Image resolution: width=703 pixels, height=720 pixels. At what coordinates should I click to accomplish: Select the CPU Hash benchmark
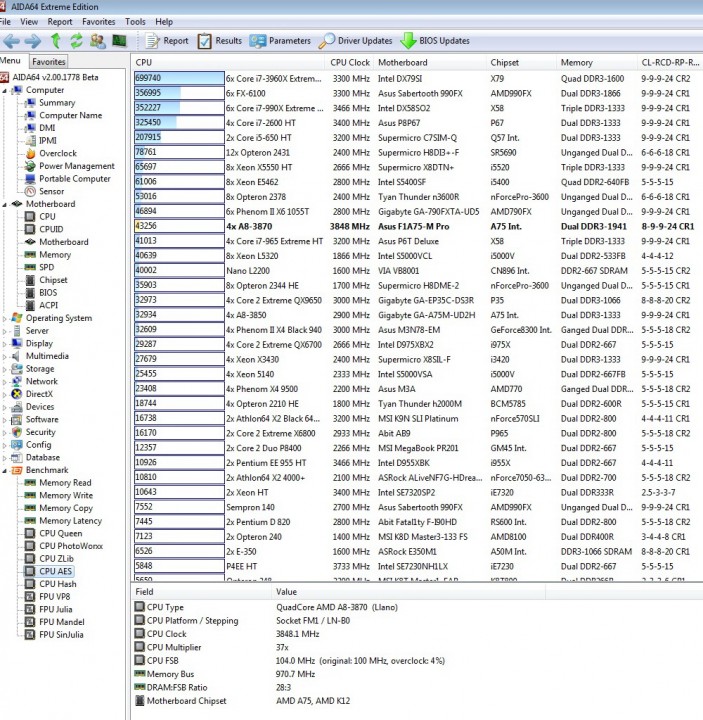(58, 584)
